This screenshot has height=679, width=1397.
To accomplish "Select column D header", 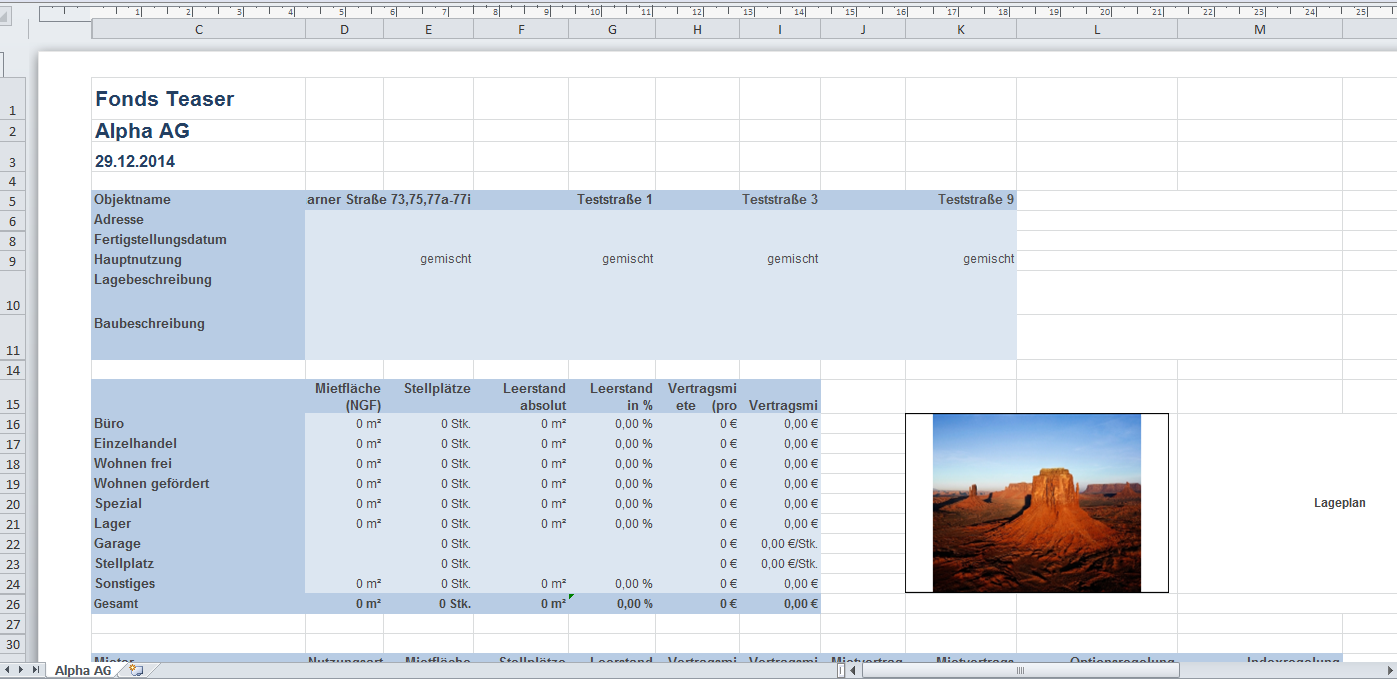I will pyautogui.click(x=345, y=30).
